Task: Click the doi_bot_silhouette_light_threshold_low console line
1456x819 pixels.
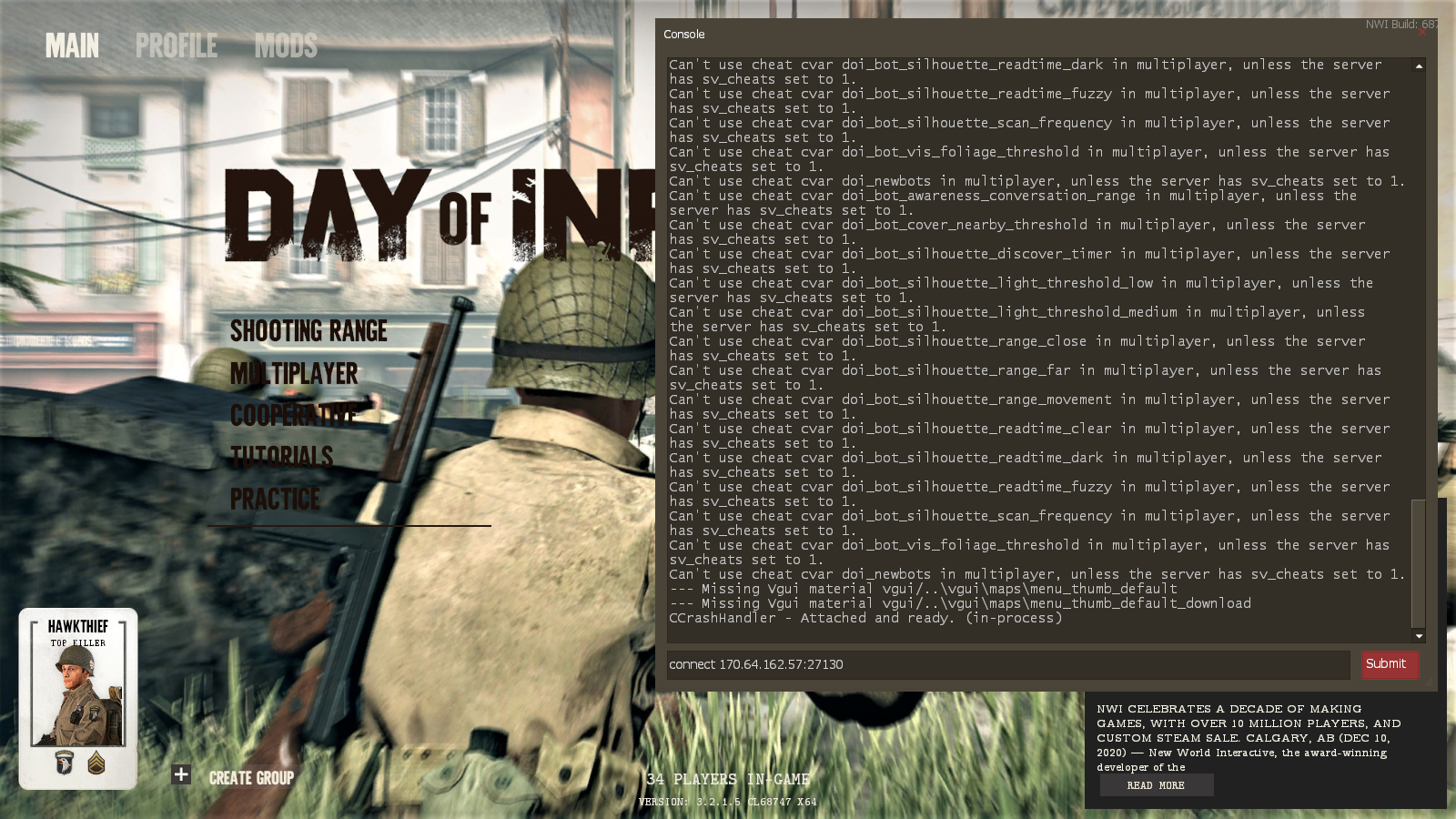Action: (x=1021, y=290)
